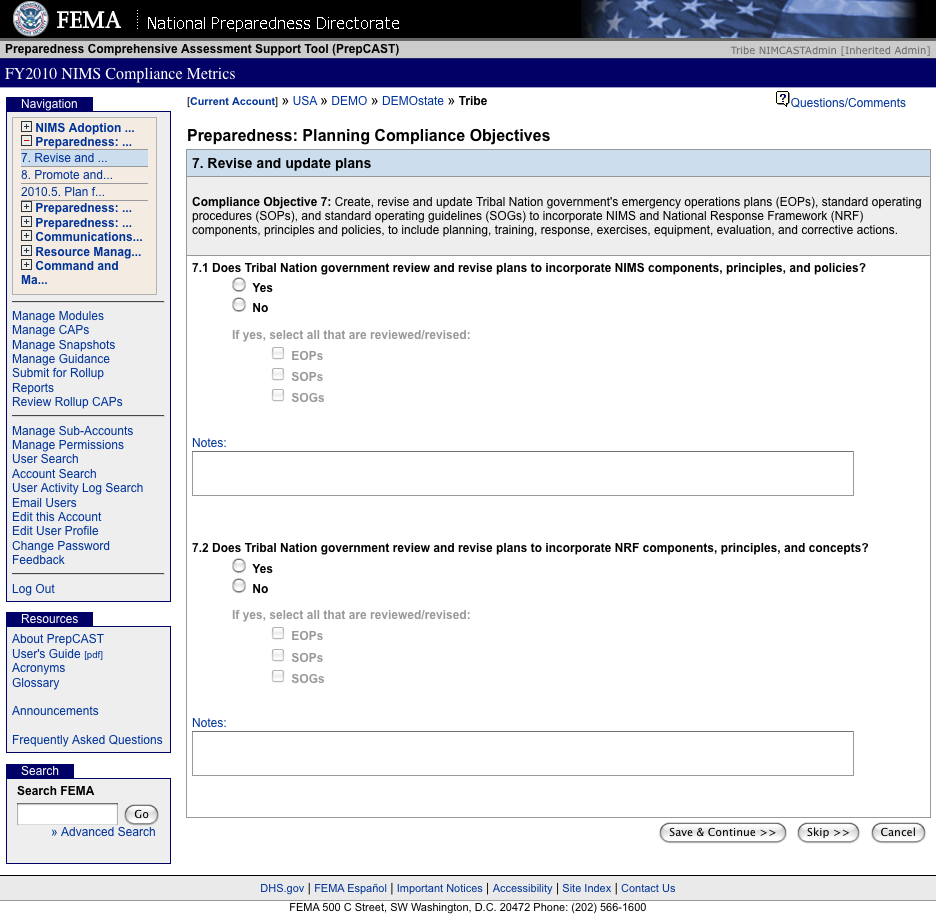Select Yes for question 7.2
The image size is (936, 914).
239,566
